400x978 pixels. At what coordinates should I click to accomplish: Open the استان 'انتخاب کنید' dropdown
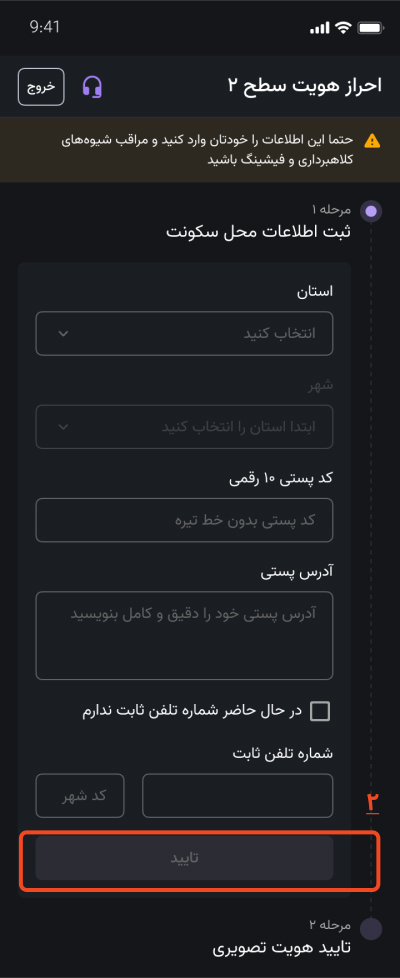[184, 333]
